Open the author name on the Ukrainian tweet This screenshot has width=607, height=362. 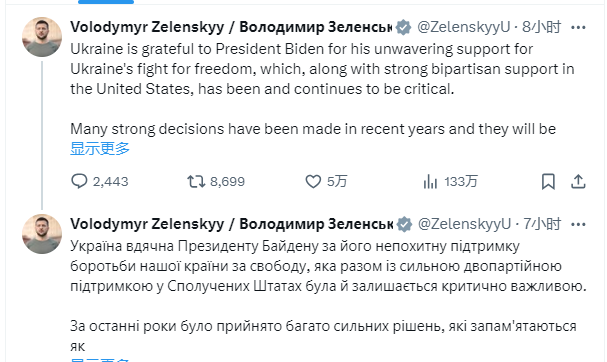tap(231, 224)
